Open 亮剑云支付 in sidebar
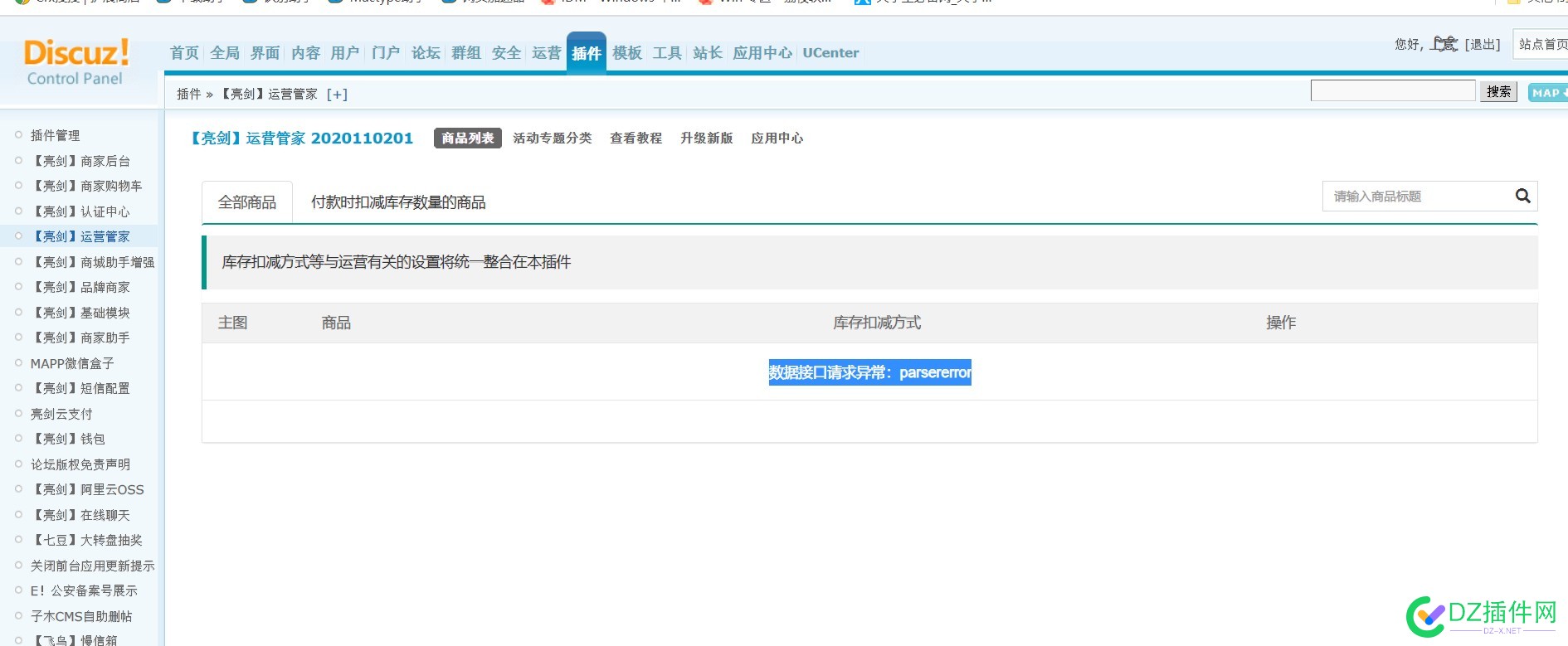 (61, 414)
